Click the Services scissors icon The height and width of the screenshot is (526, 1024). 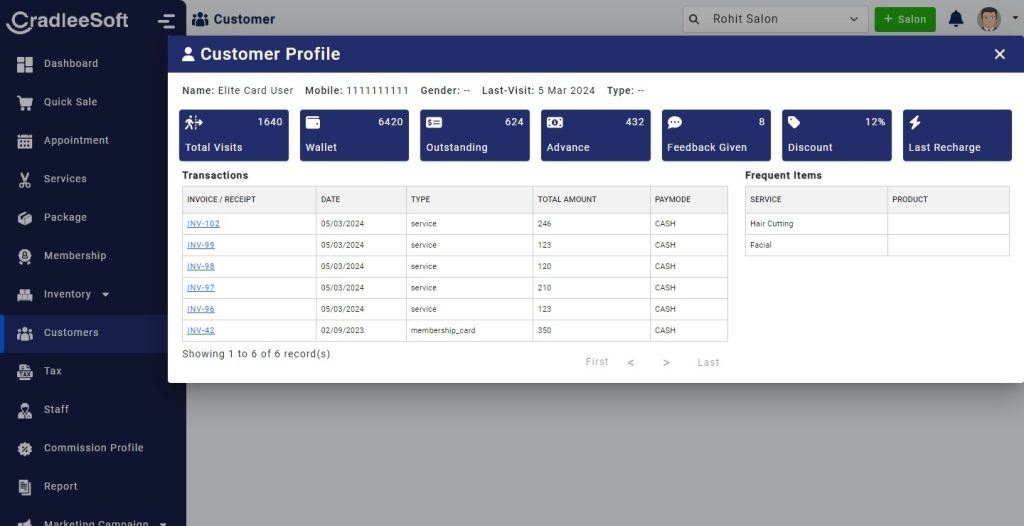point(25,179)
